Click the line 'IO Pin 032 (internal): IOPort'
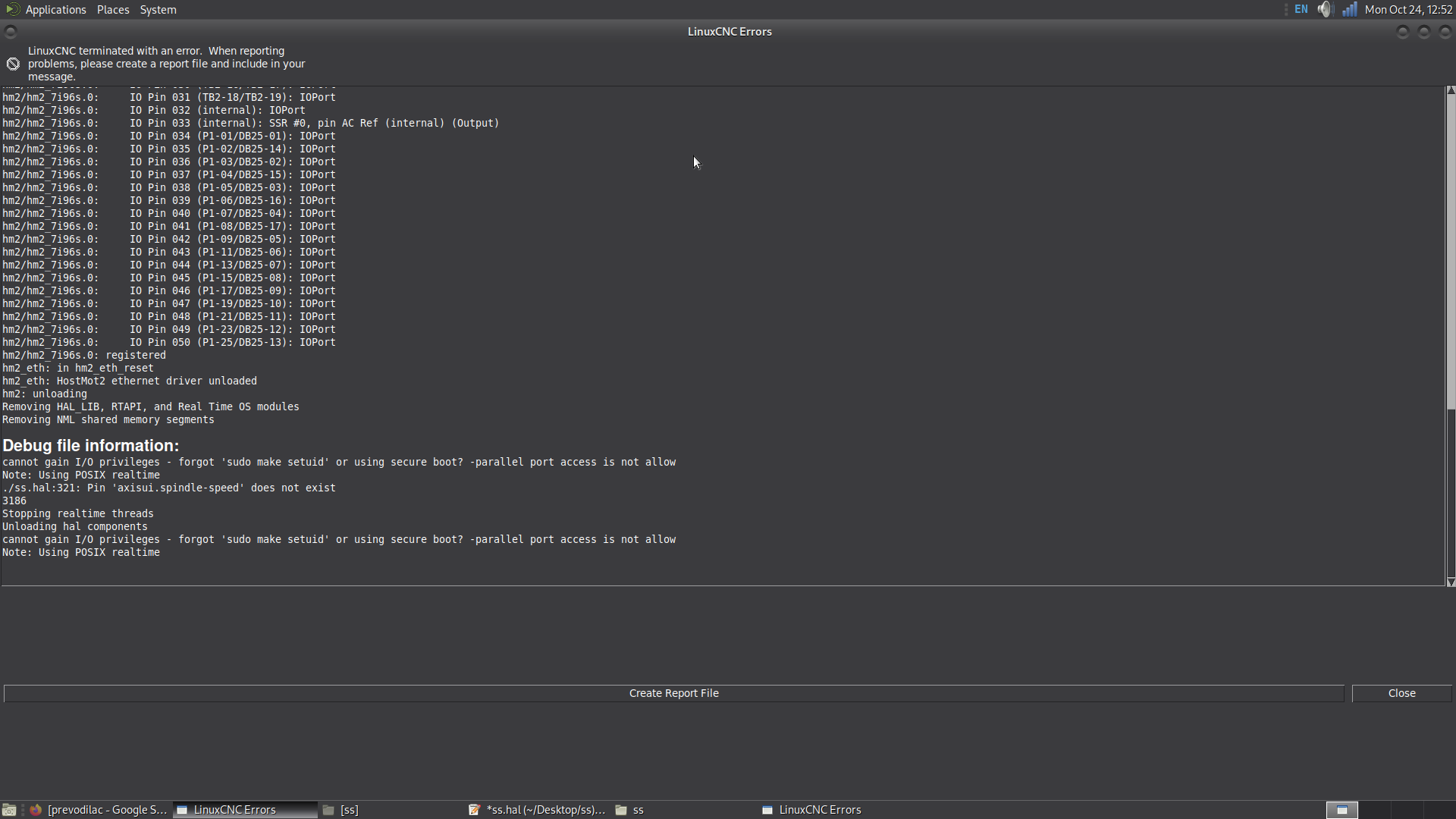This screenshot has height=819, width=1456. [154, 110]
